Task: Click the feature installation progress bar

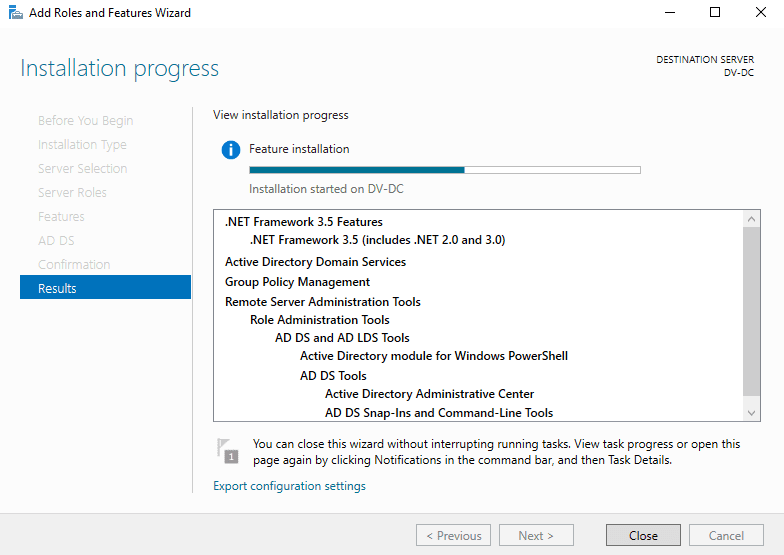Action: (x=444, y=170)
